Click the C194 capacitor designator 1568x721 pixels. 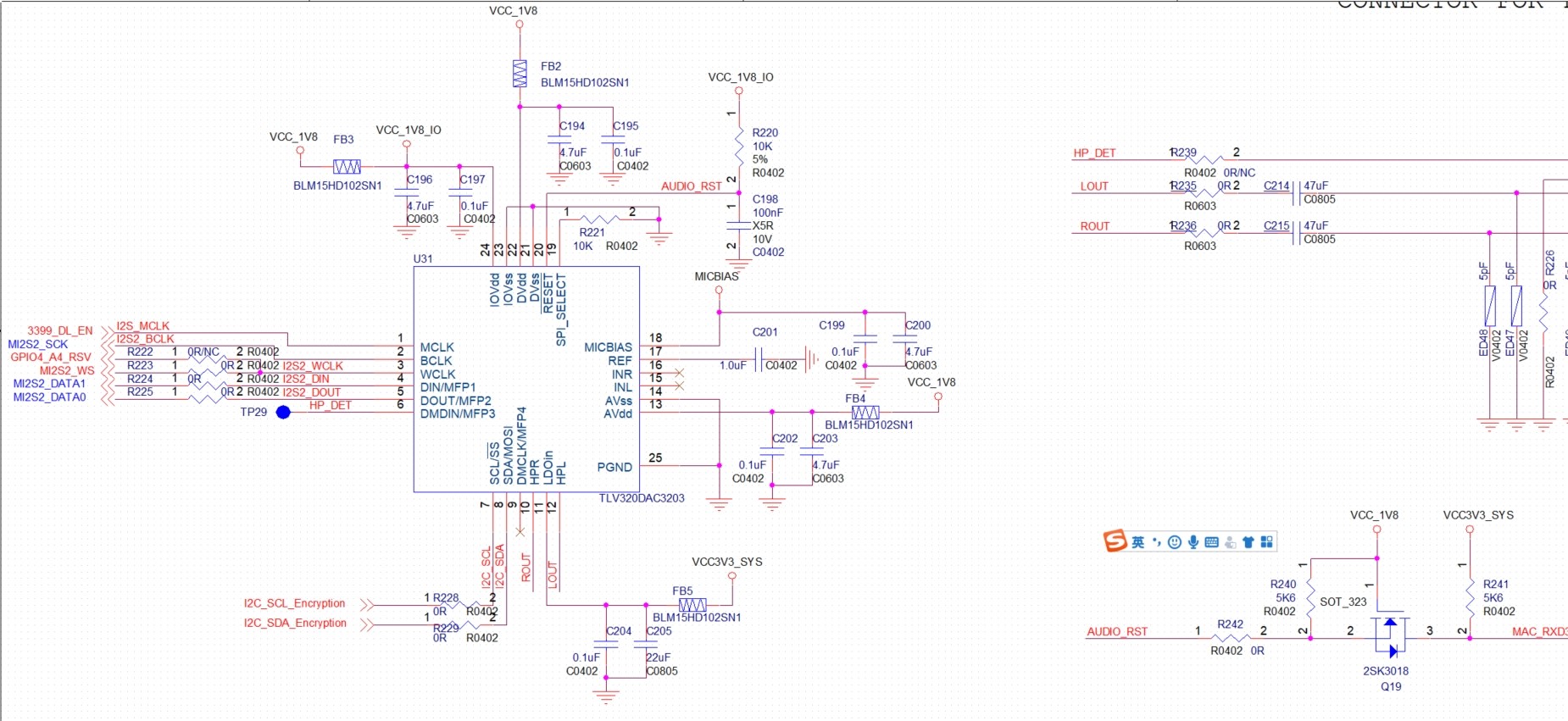(x=573, y=125)
